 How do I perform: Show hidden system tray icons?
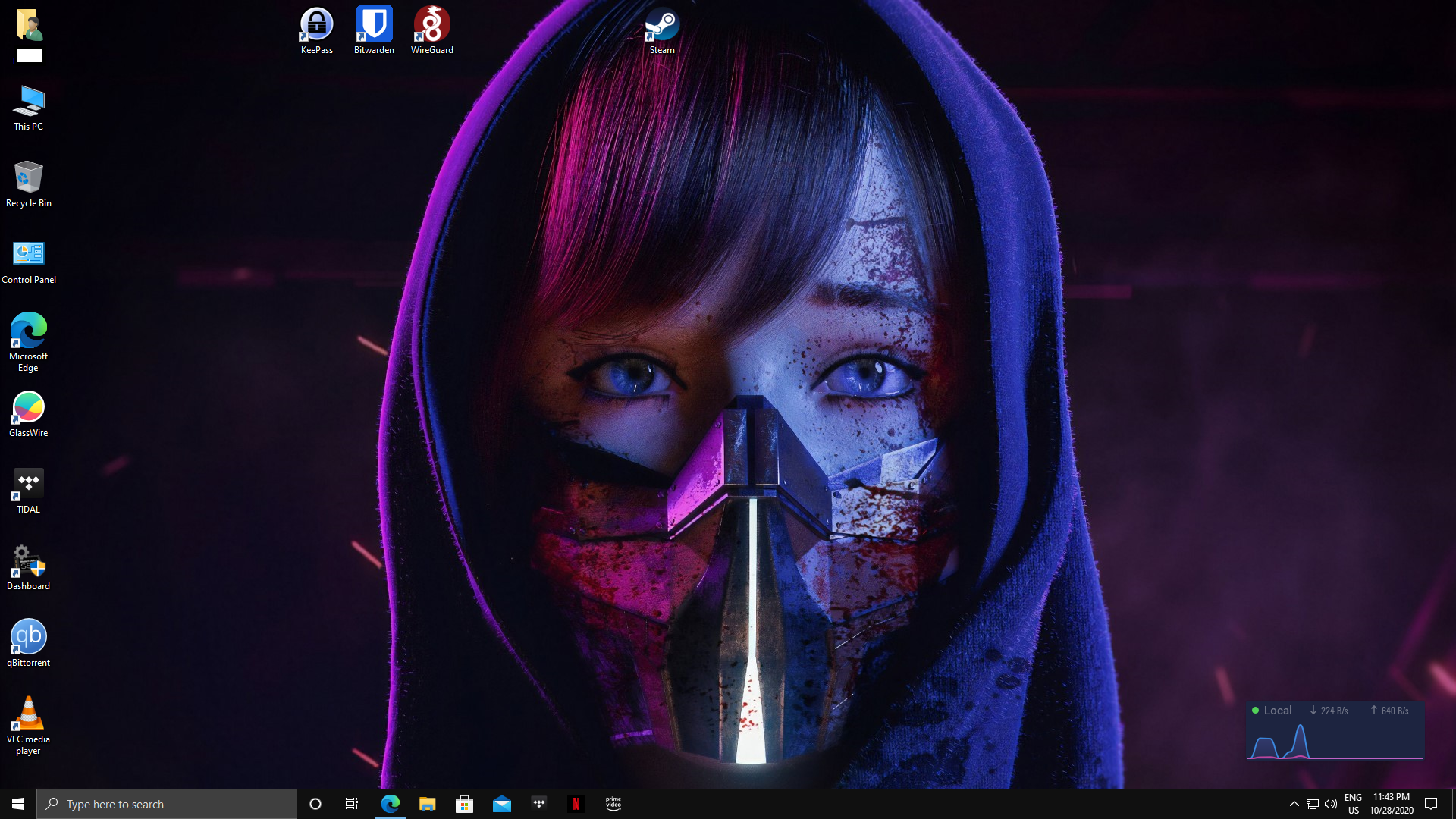click(1294, 804)
